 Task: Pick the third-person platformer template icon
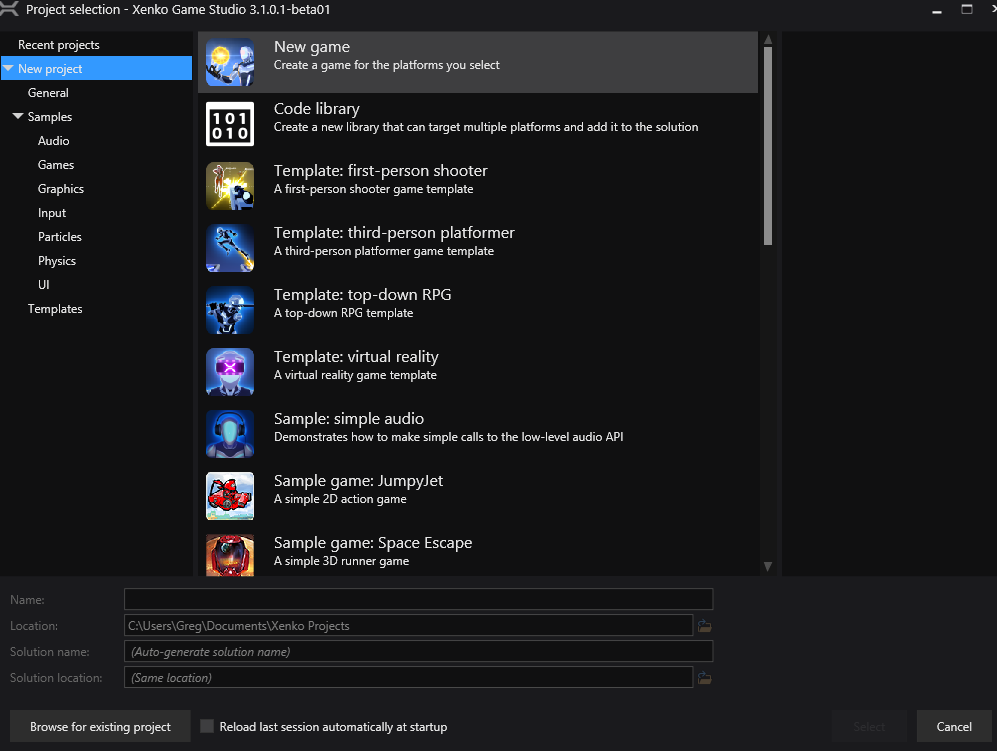(230, 248)
